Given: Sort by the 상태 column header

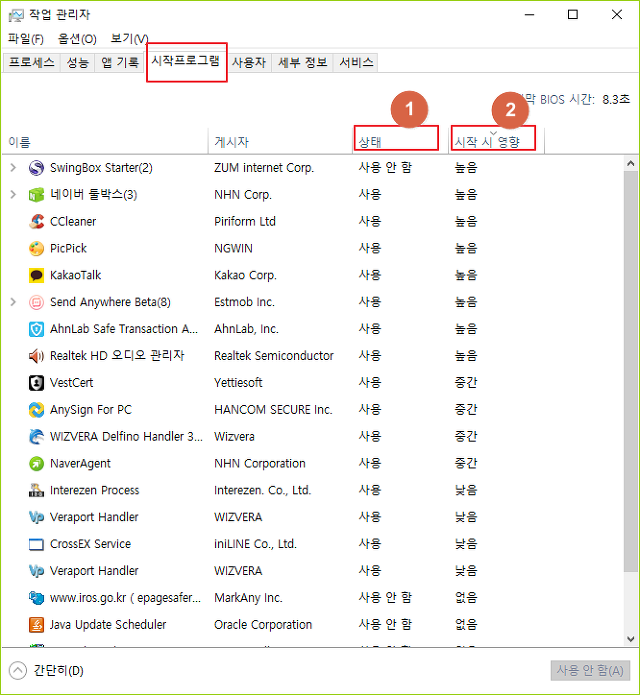Looking at the screenshot, I should point(400,142).
